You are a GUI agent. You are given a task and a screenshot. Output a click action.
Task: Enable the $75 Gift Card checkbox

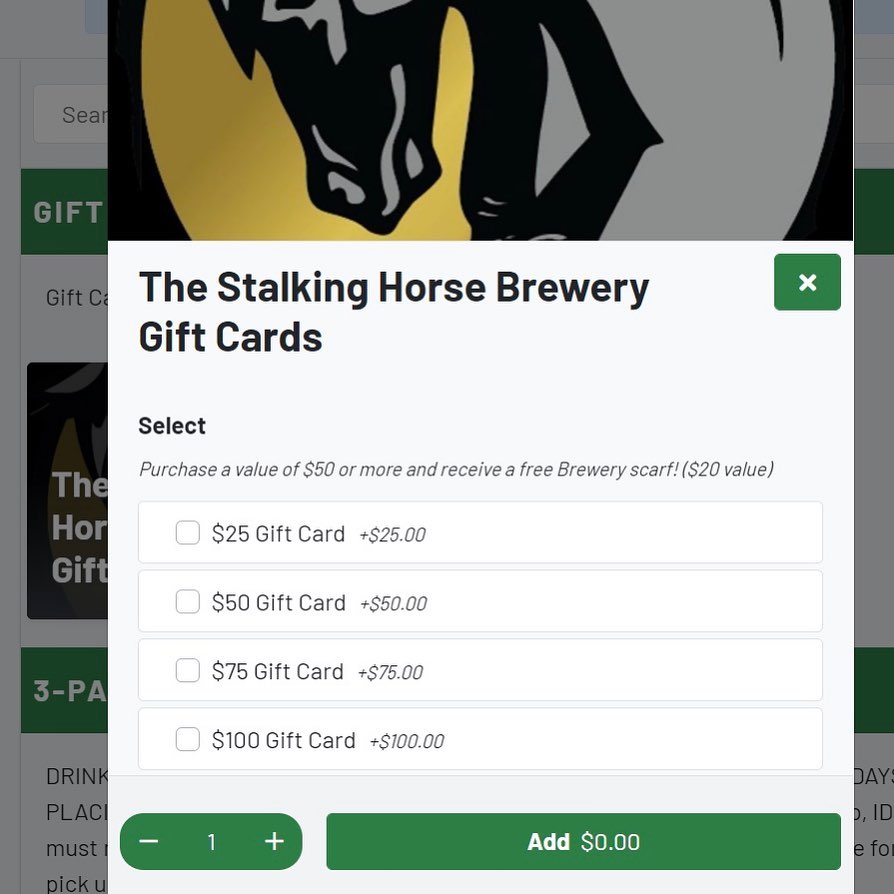[188, 671]
